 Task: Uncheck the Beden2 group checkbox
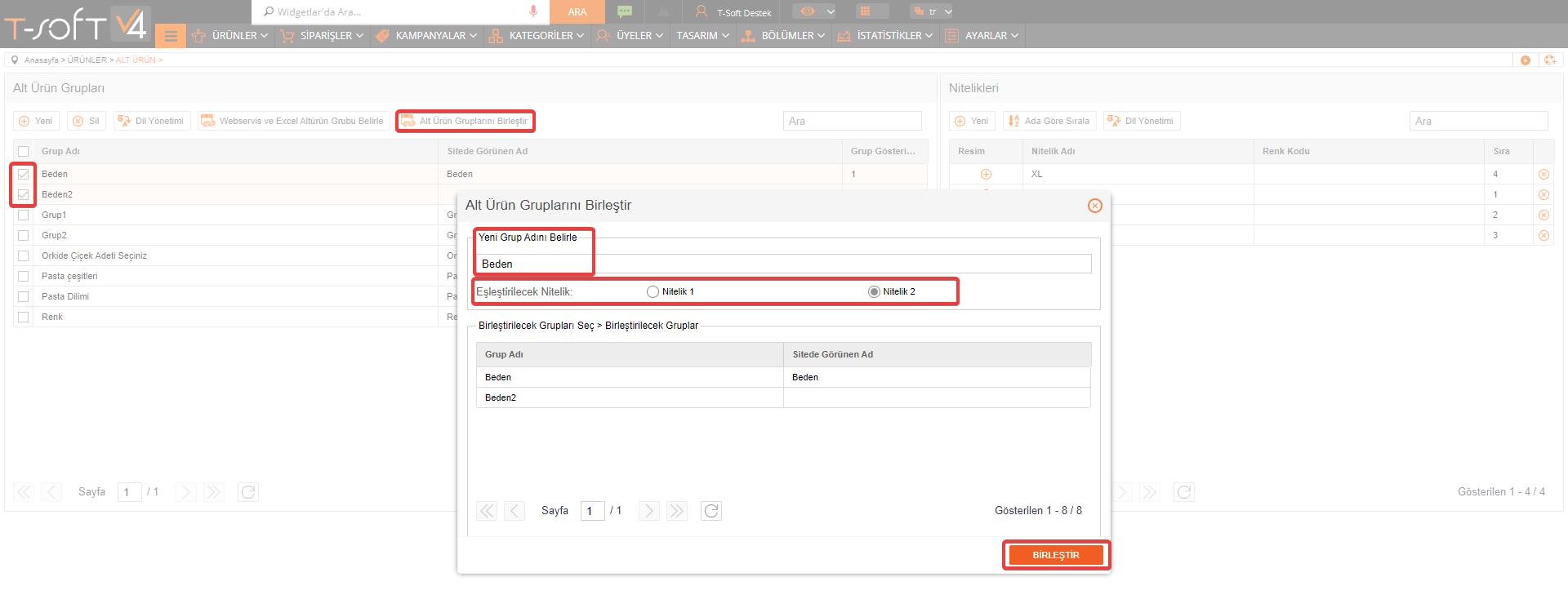pyautogui.click(x=23, y=194)
